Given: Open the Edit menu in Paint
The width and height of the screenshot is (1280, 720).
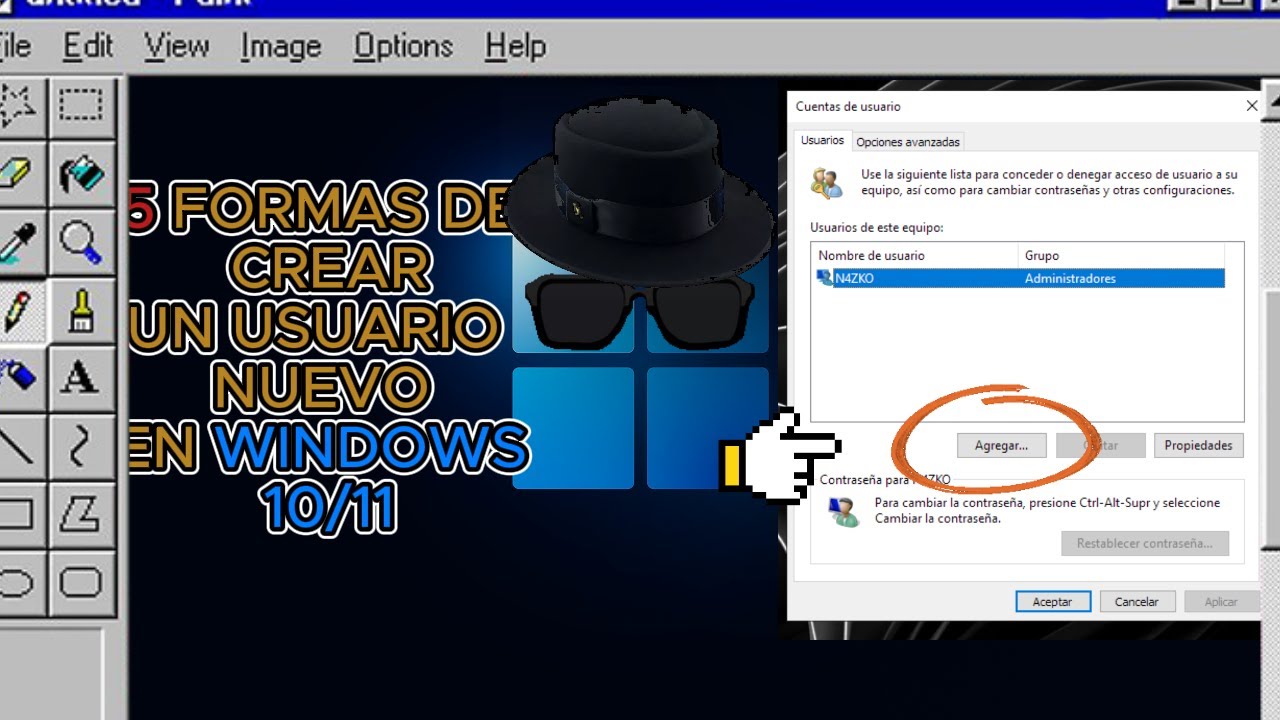Looking at the screenshot, I should click(88, 46).
